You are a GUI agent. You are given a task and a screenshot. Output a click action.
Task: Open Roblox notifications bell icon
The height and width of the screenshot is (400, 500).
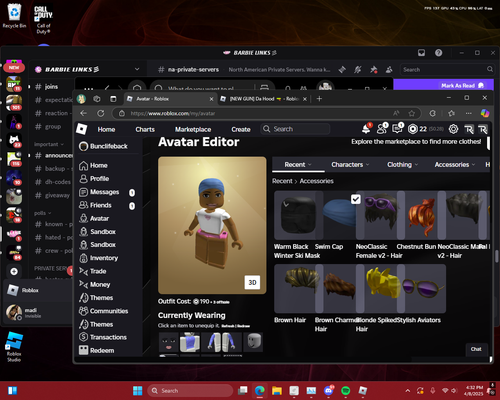click(x=366, y=129)
